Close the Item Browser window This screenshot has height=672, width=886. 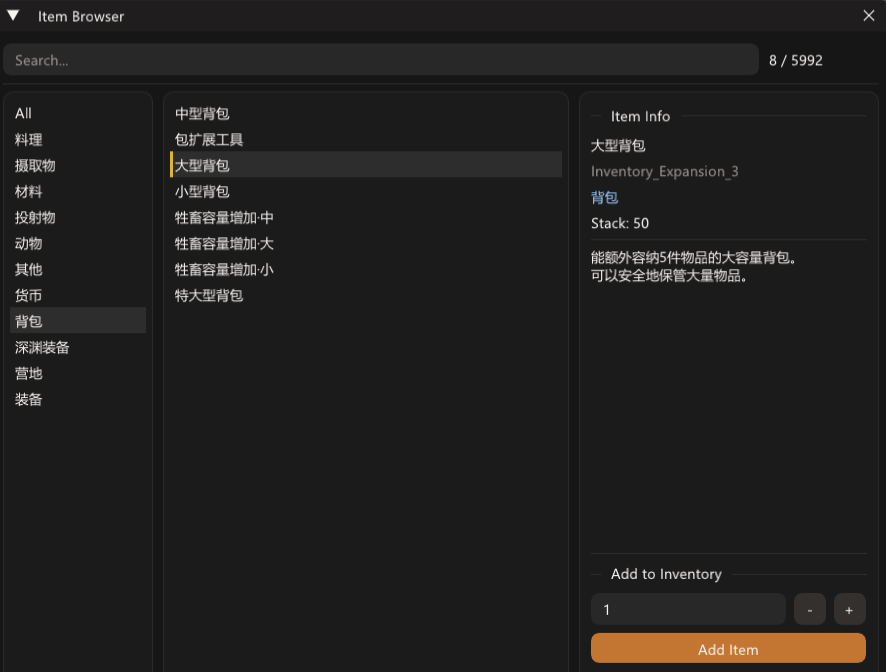pos(868,16)
